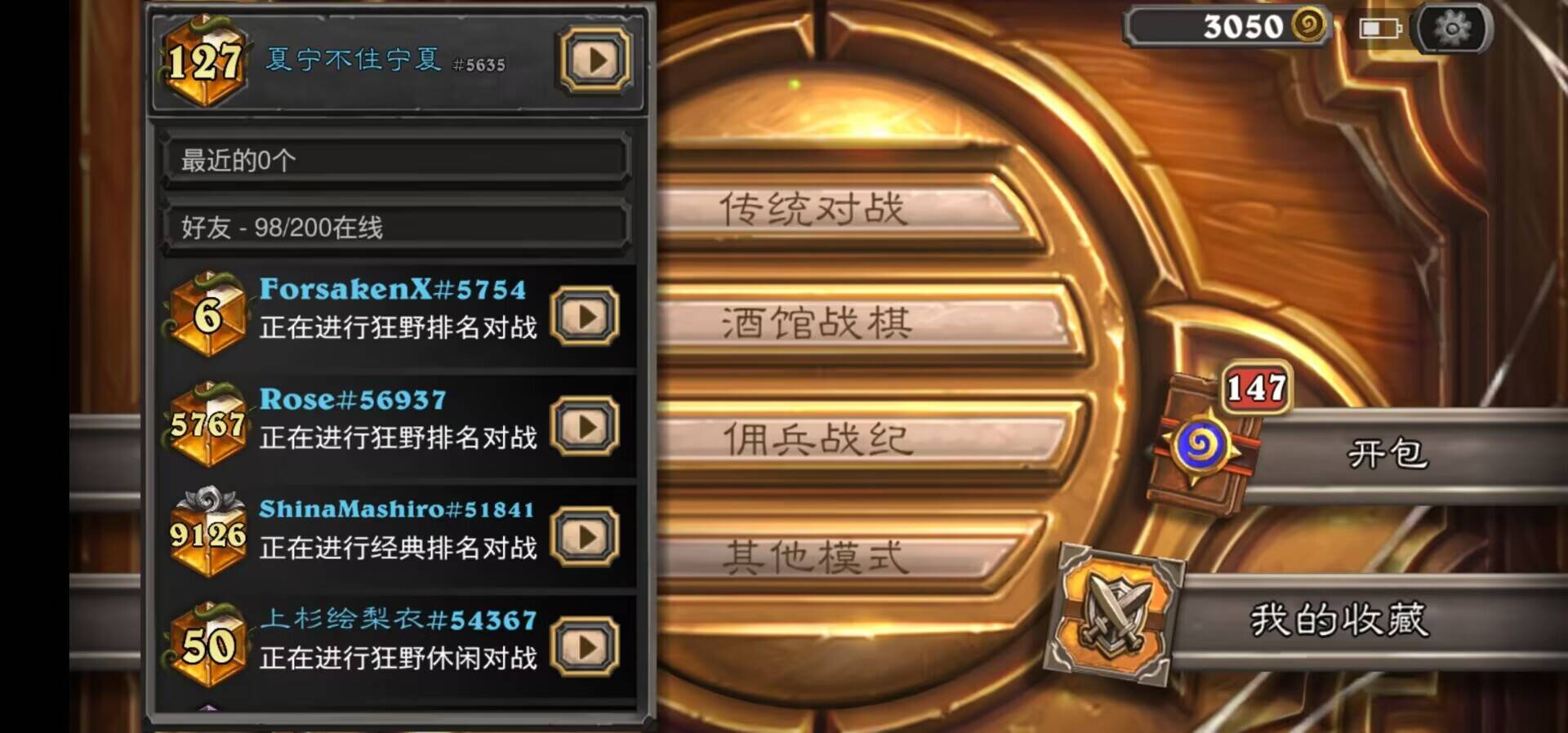Open the crossed swords collection icon
This screenshot has width=1568, height=733.
point(1115,615)
